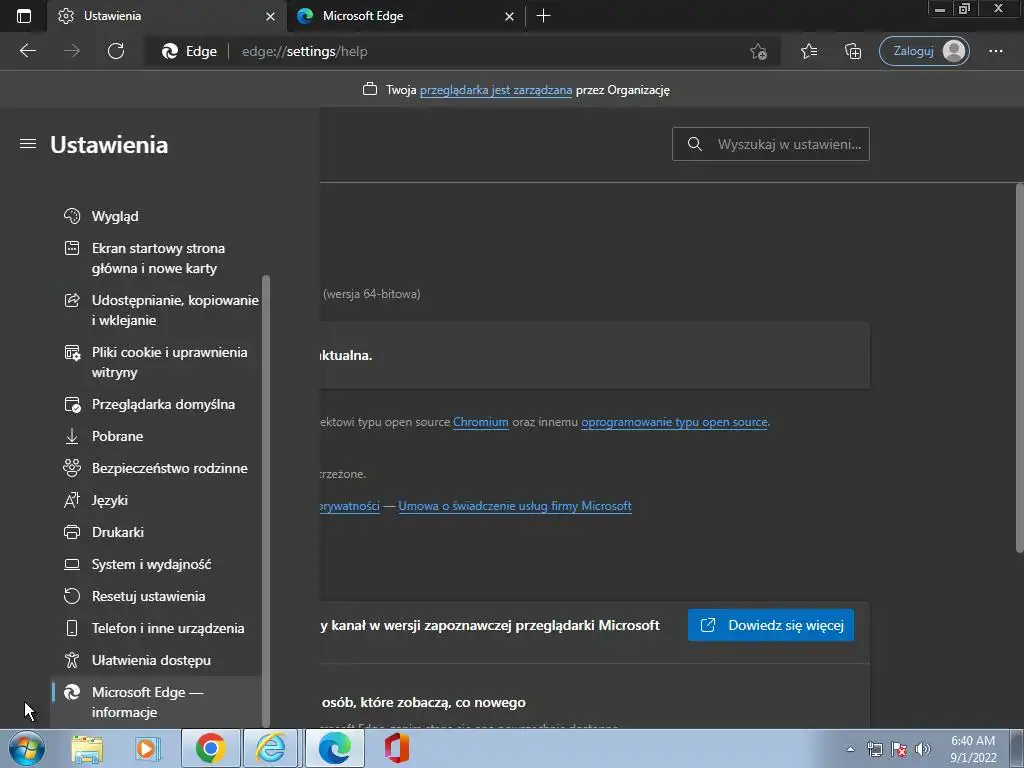
Task: Open the media player taskbar icon
Action: (148, 748)
